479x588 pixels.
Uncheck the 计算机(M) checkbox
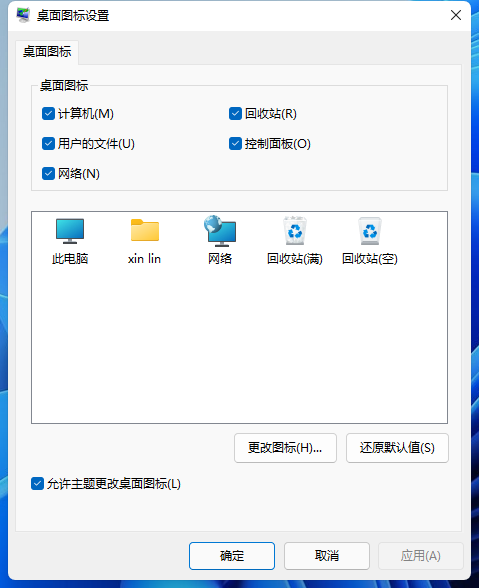(x=48, y=114)
